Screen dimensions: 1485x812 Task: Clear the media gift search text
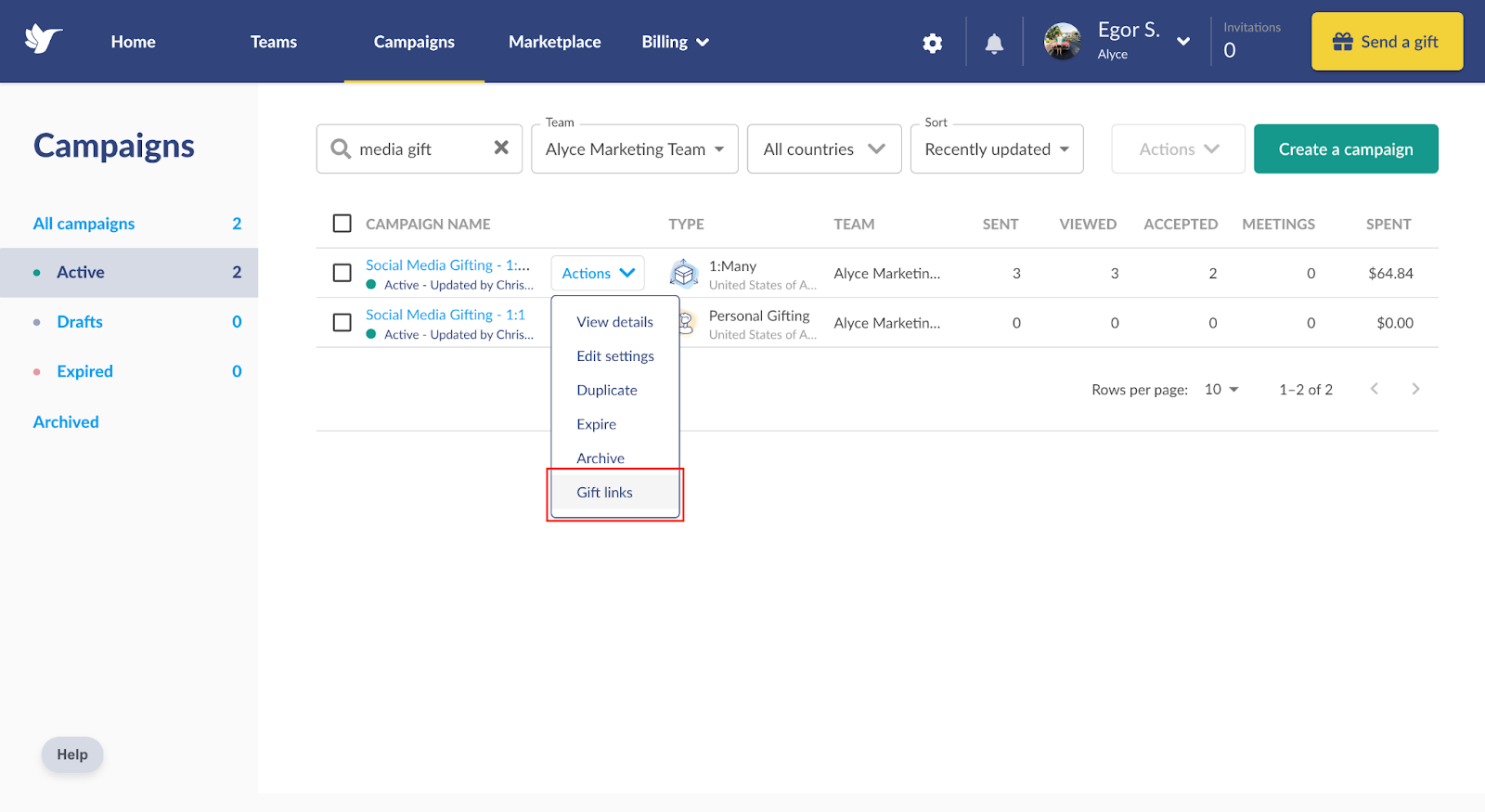click(x=501, y=148)
